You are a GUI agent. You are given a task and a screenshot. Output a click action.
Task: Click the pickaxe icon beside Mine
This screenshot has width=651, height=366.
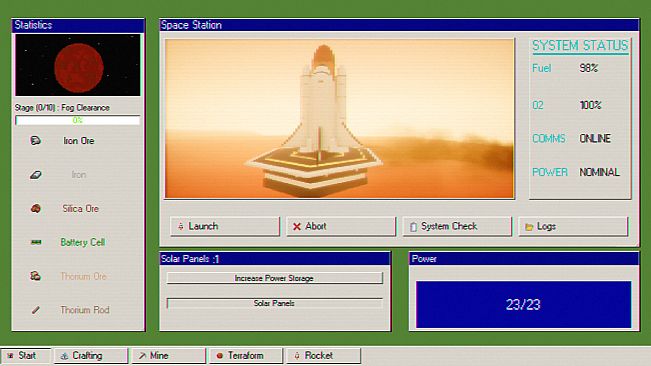click(x=142, y=356)
